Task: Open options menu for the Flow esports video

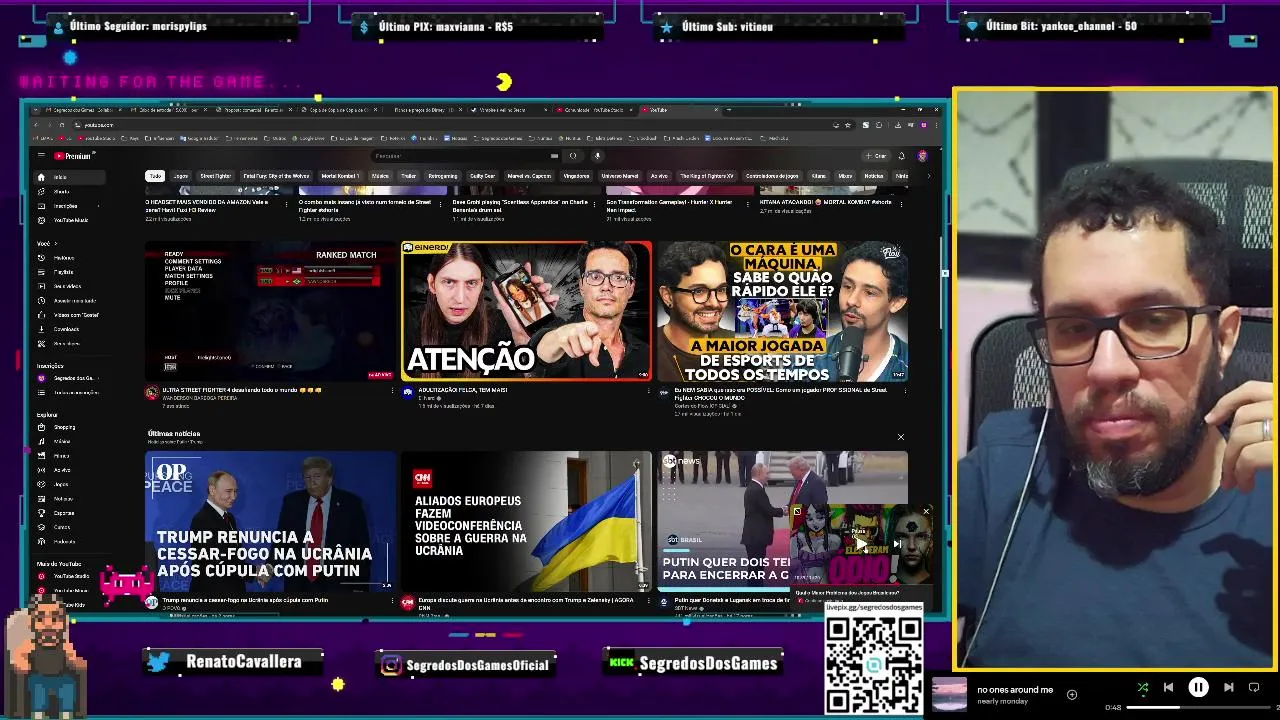Action: [x=904, y=391]
